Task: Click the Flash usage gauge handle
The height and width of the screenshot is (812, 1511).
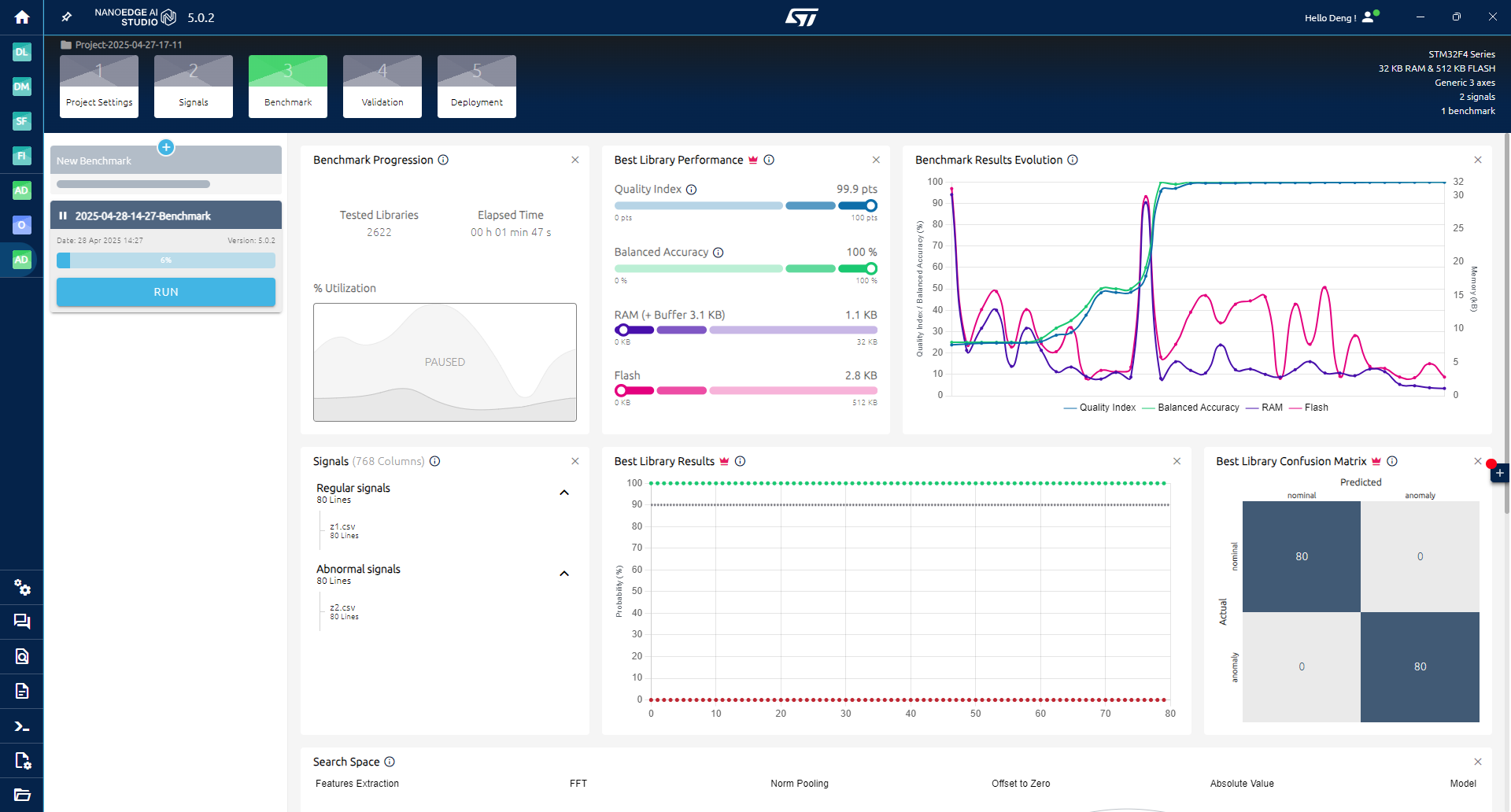Action: click(x=622, y=390)
